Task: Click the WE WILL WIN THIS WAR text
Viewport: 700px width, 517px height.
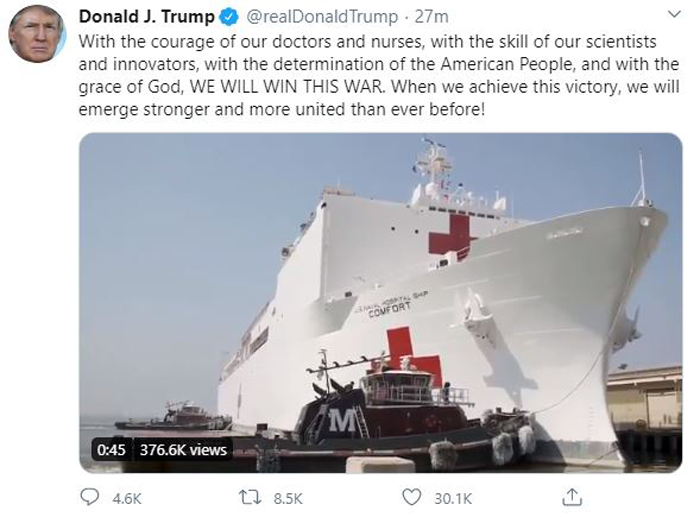Action: [x=286, y=86]
